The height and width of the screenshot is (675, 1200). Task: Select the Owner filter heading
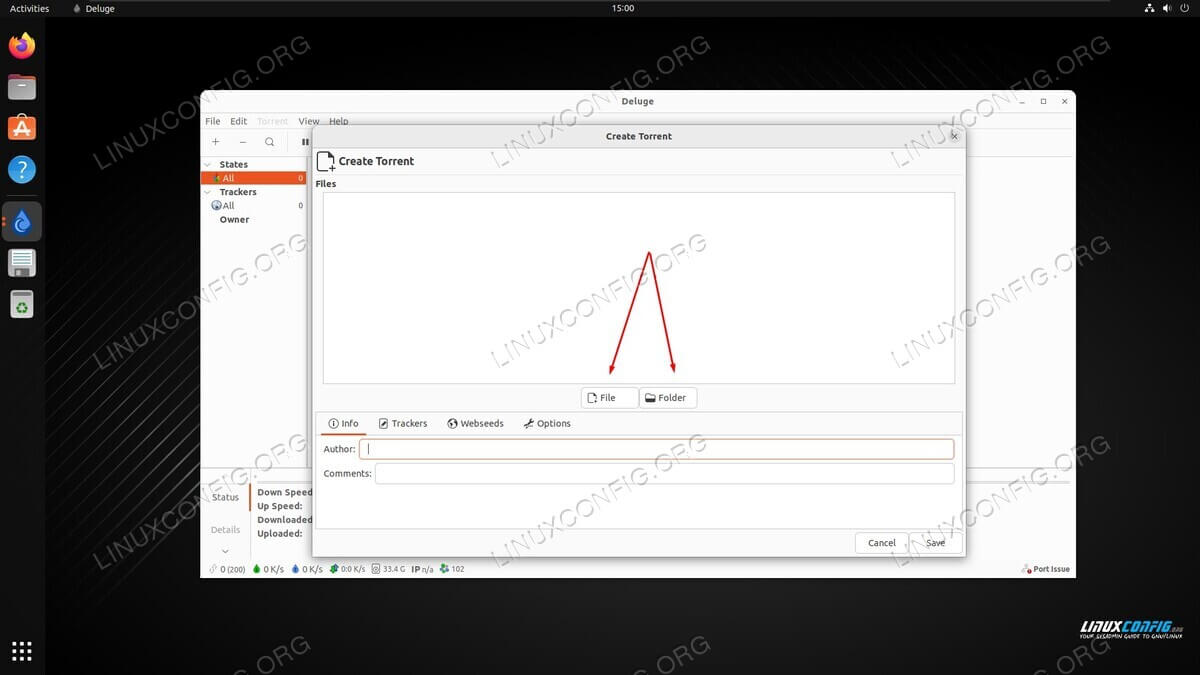[x=235, y=219]
